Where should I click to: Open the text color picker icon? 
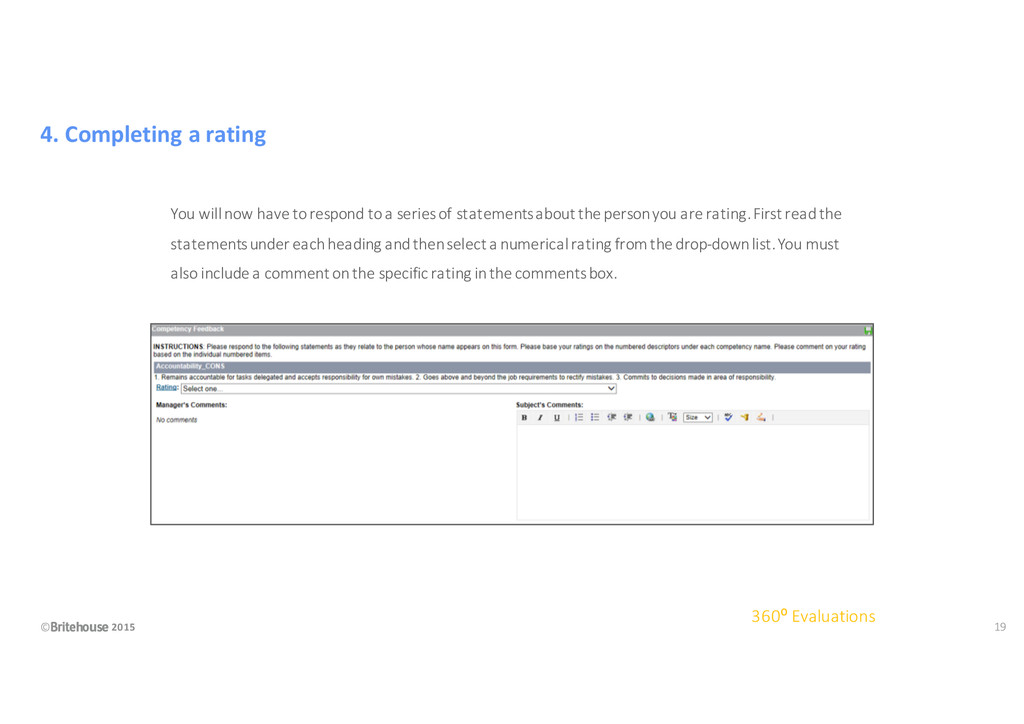[672, 418]
